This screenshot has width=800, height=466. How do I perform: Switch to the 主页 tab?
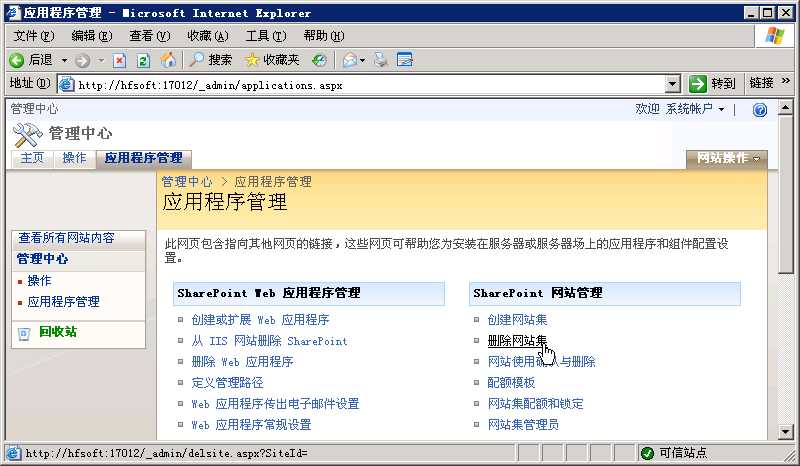click(32, 158)
